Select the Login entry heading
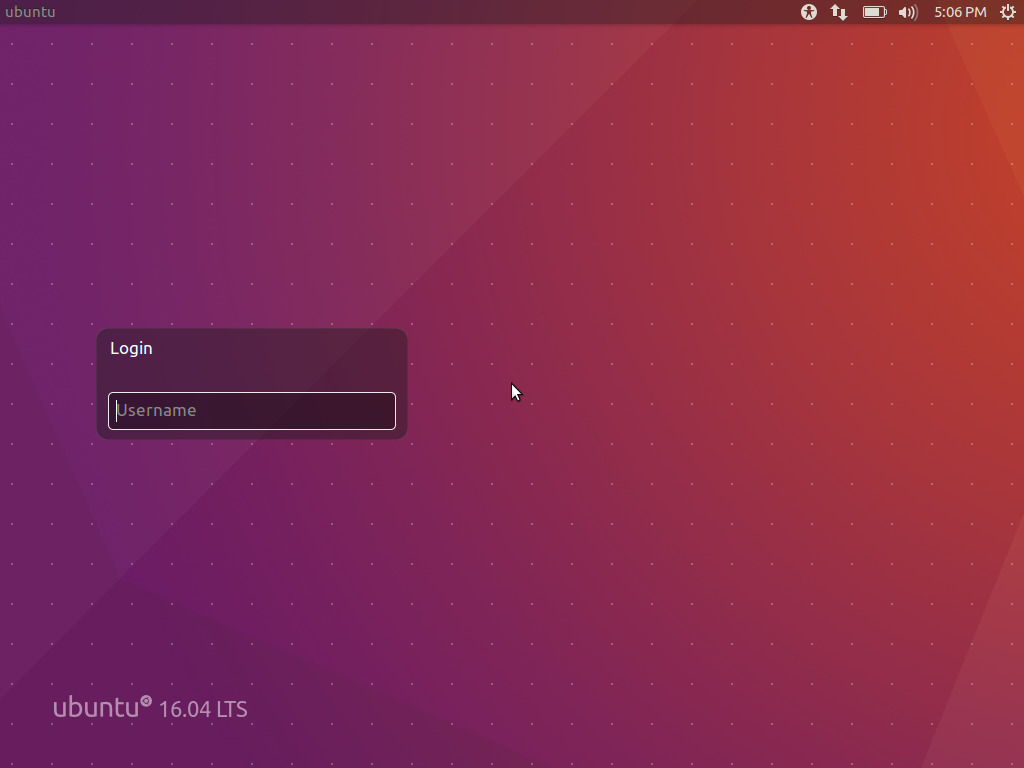Screen dimensions: 1024x768 click(x=131, y=348)
